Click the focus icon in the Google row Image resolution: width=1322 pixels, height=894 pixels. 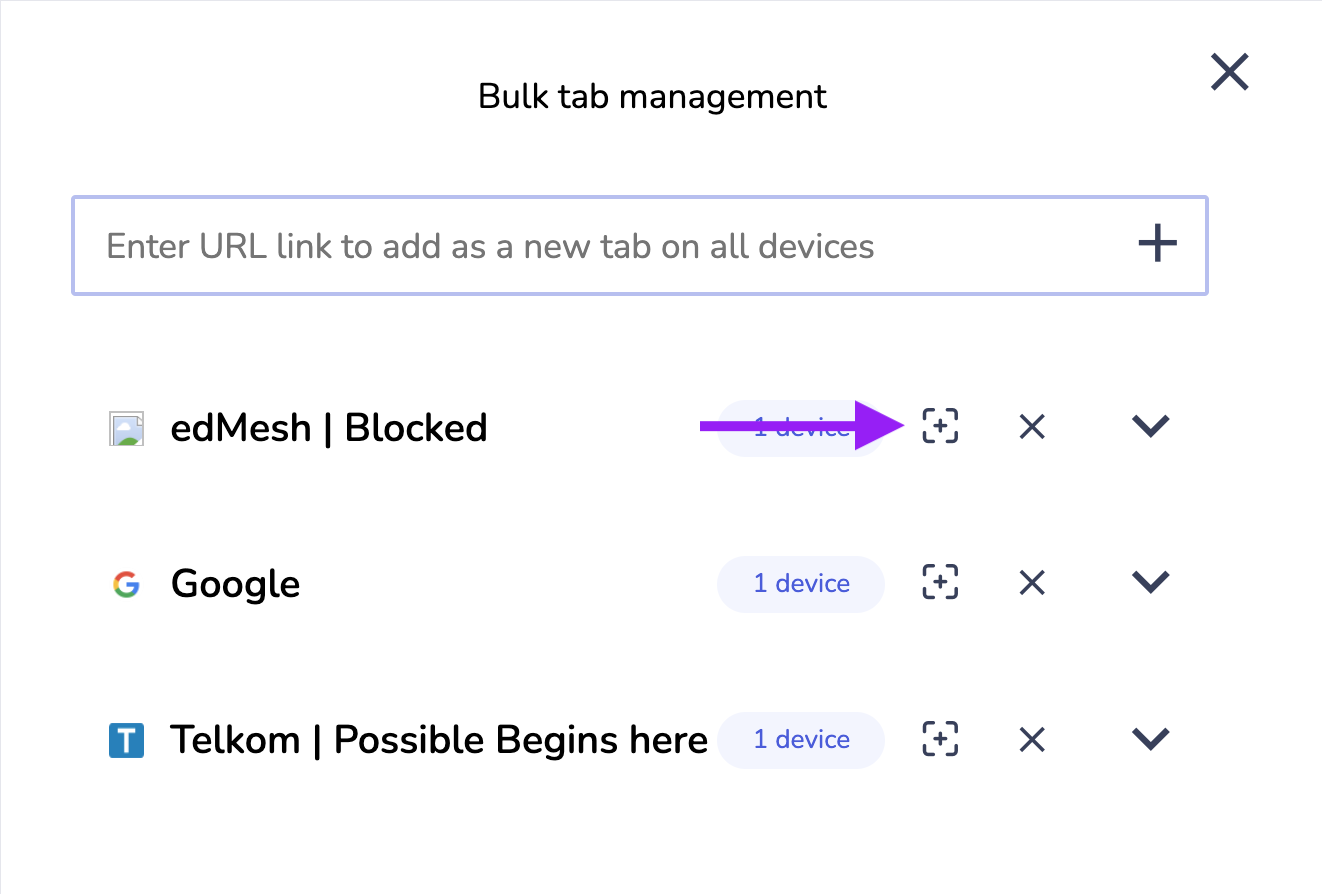940,583
